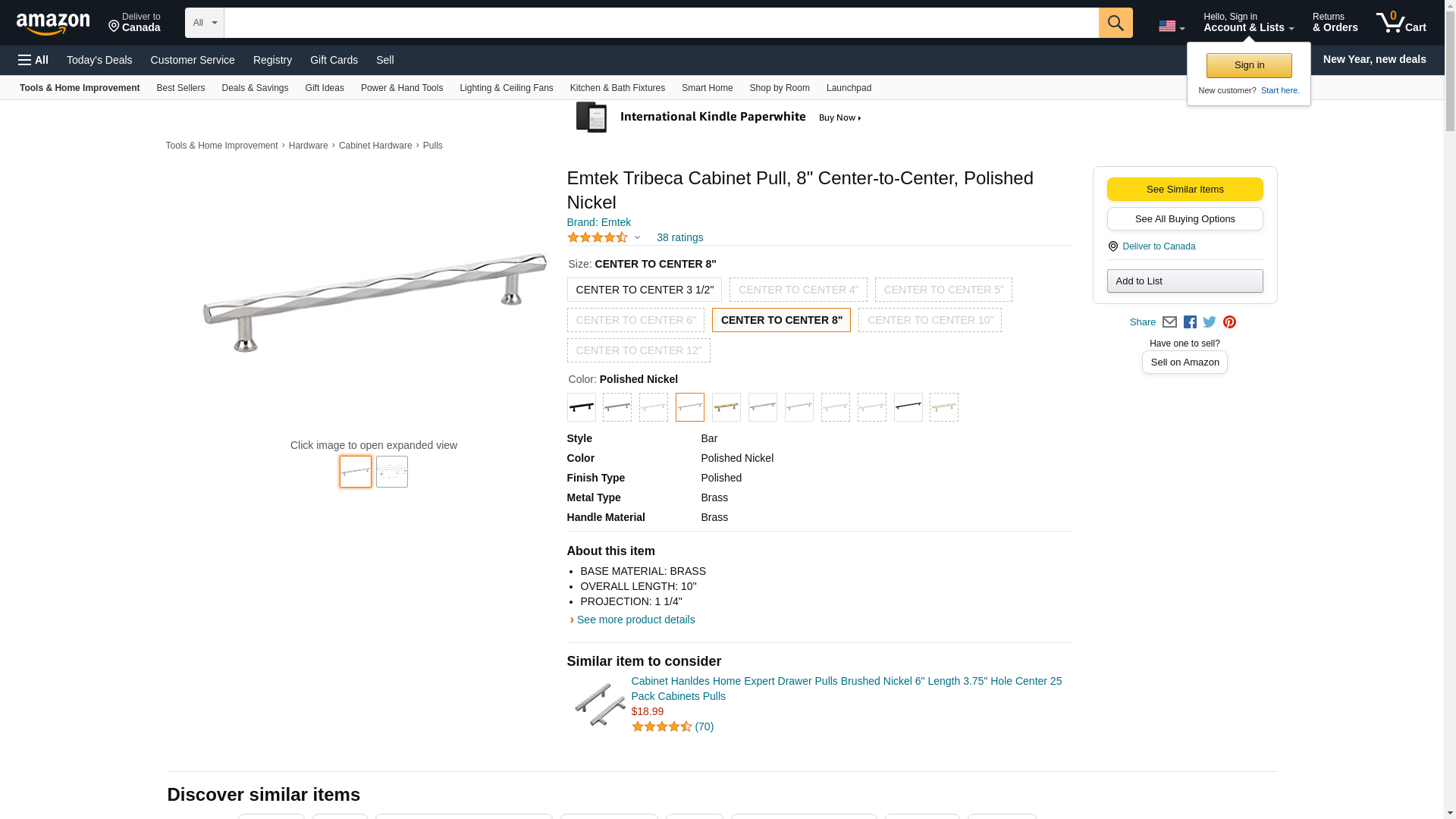Click the search magnifier button
Screen dimensions: 1456x819
tap(1115, 23)
